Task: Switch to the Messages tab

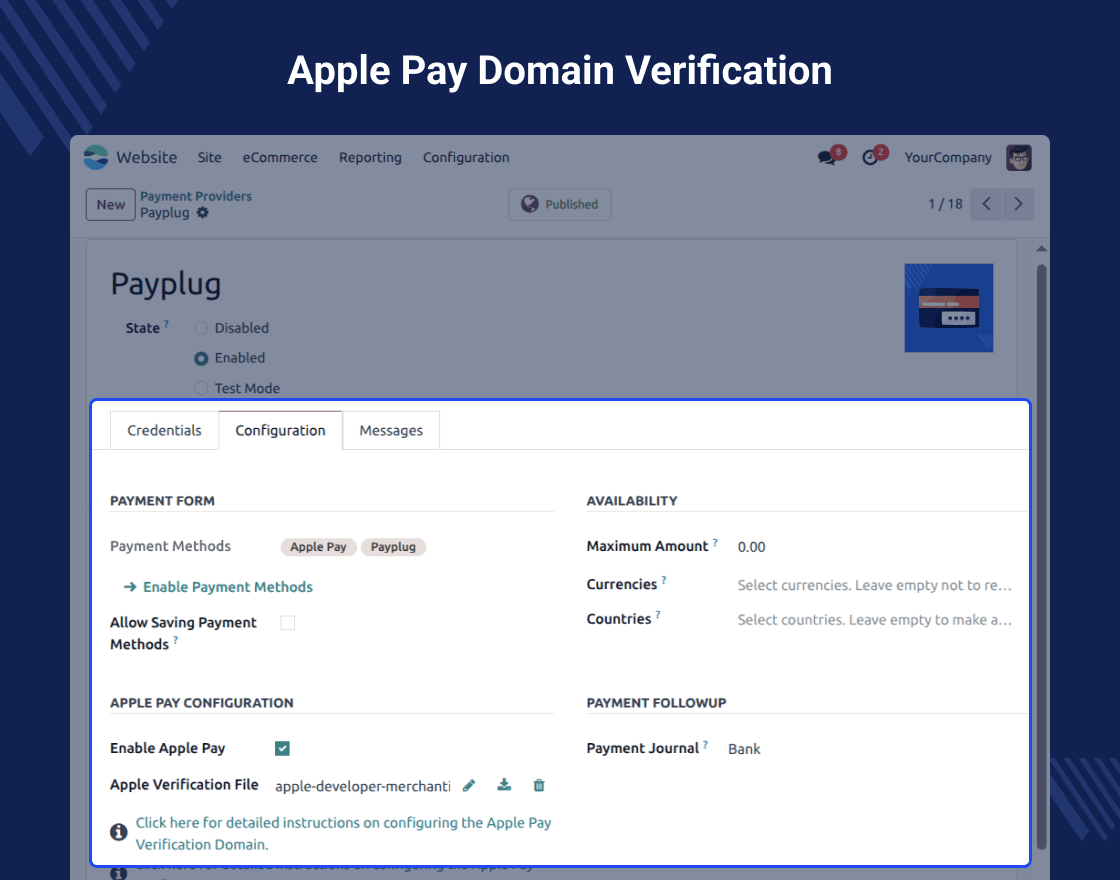Action: 391,430
